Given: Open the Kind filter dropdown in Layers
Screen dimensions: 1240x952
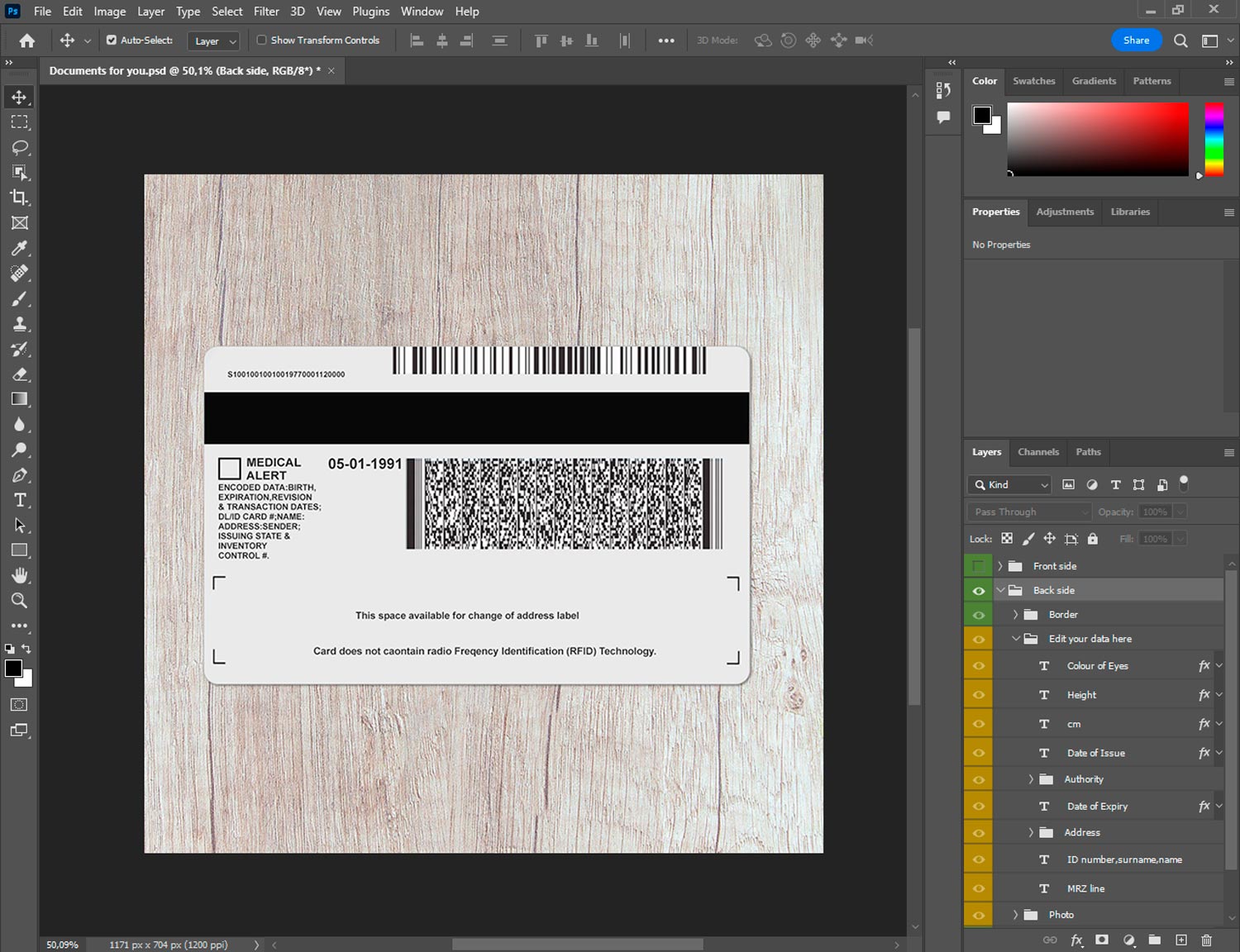Looking at the screenshot, I should click(1009, 485).
